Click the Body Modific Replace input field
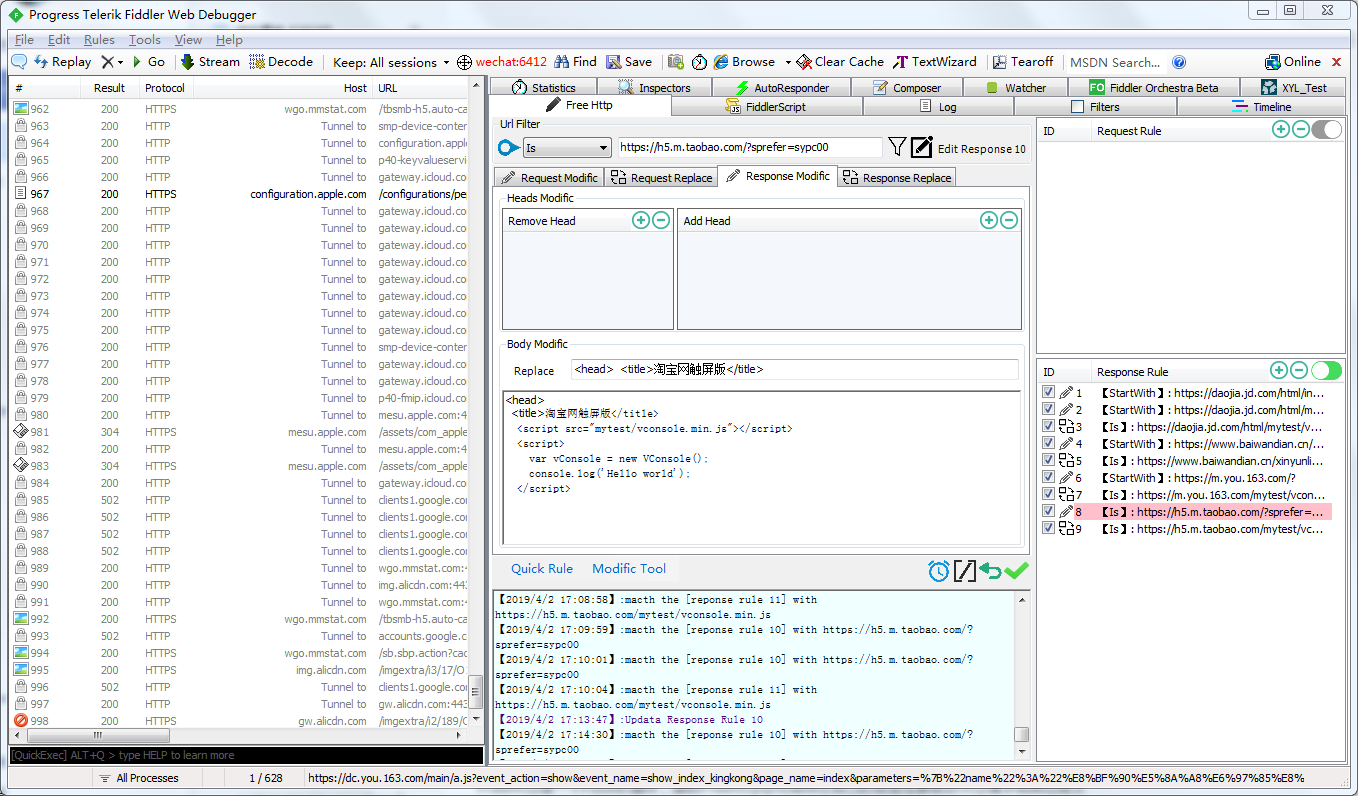Image resolution: width=1358 pixels, height=796 pixels. tap(795, 369)
